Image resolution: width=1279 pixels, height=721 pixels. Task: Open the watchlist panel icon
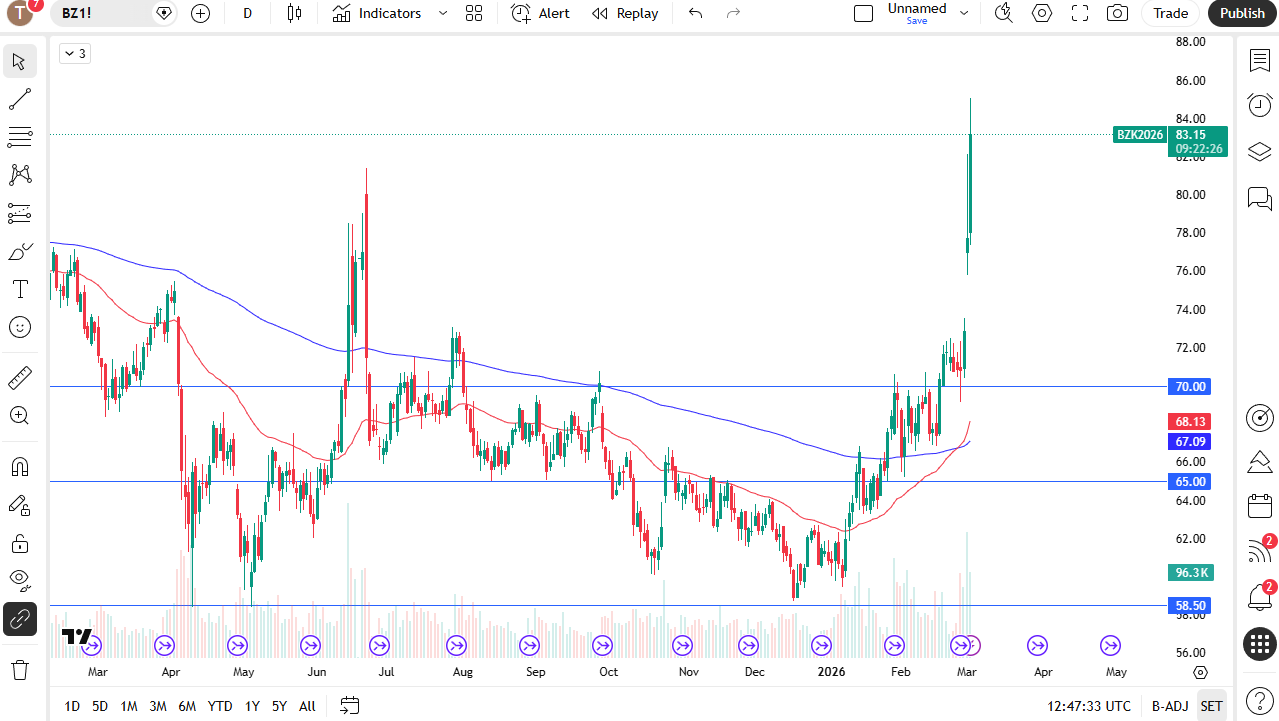click(1260, 61)
